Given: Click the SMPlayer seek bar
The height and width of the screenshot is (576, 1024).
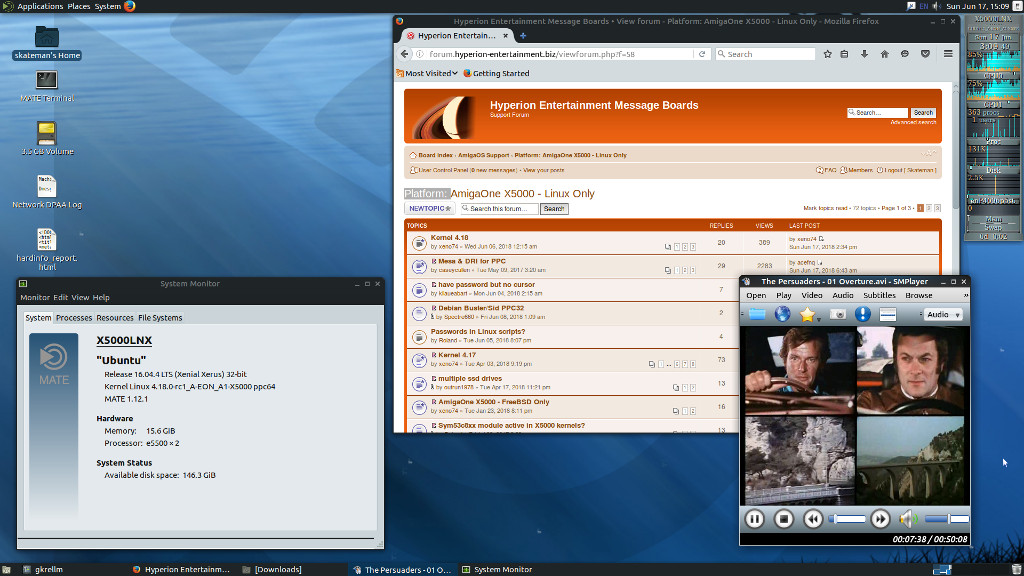Looking at the screenshot, I should (x=847, y=519).
